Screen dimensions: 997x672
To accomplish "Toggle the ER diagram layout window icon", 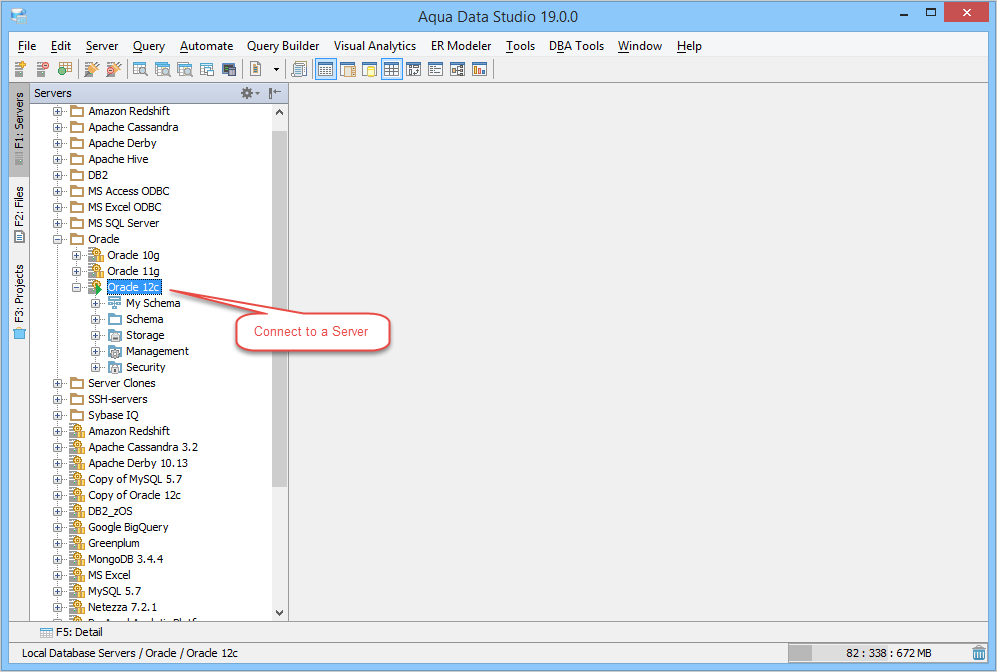I will (414, 69).
